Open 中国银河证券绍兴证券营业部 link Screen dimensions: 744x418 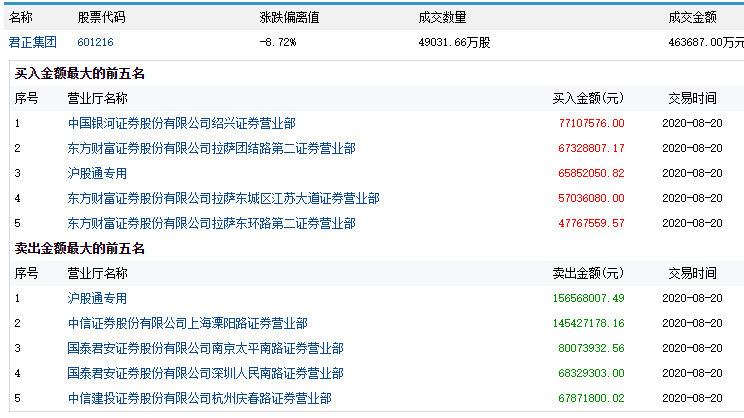coord(182,123)
